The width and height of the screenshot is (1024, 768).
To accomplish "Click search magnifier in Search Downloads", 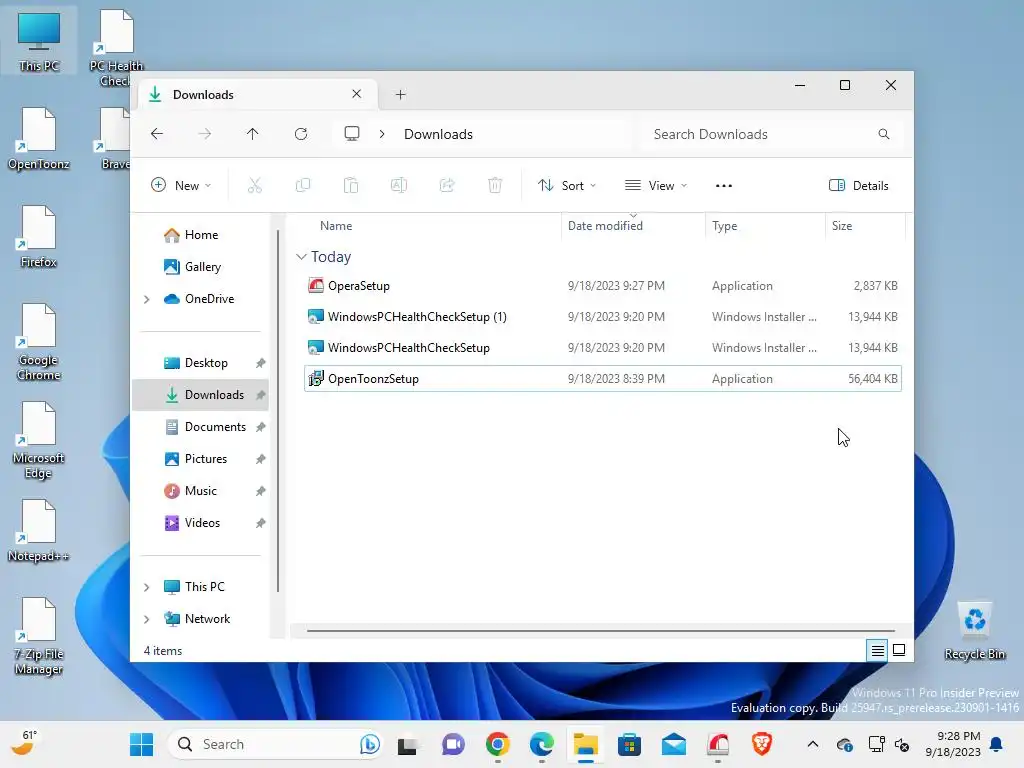I will (x=884, y=134).
